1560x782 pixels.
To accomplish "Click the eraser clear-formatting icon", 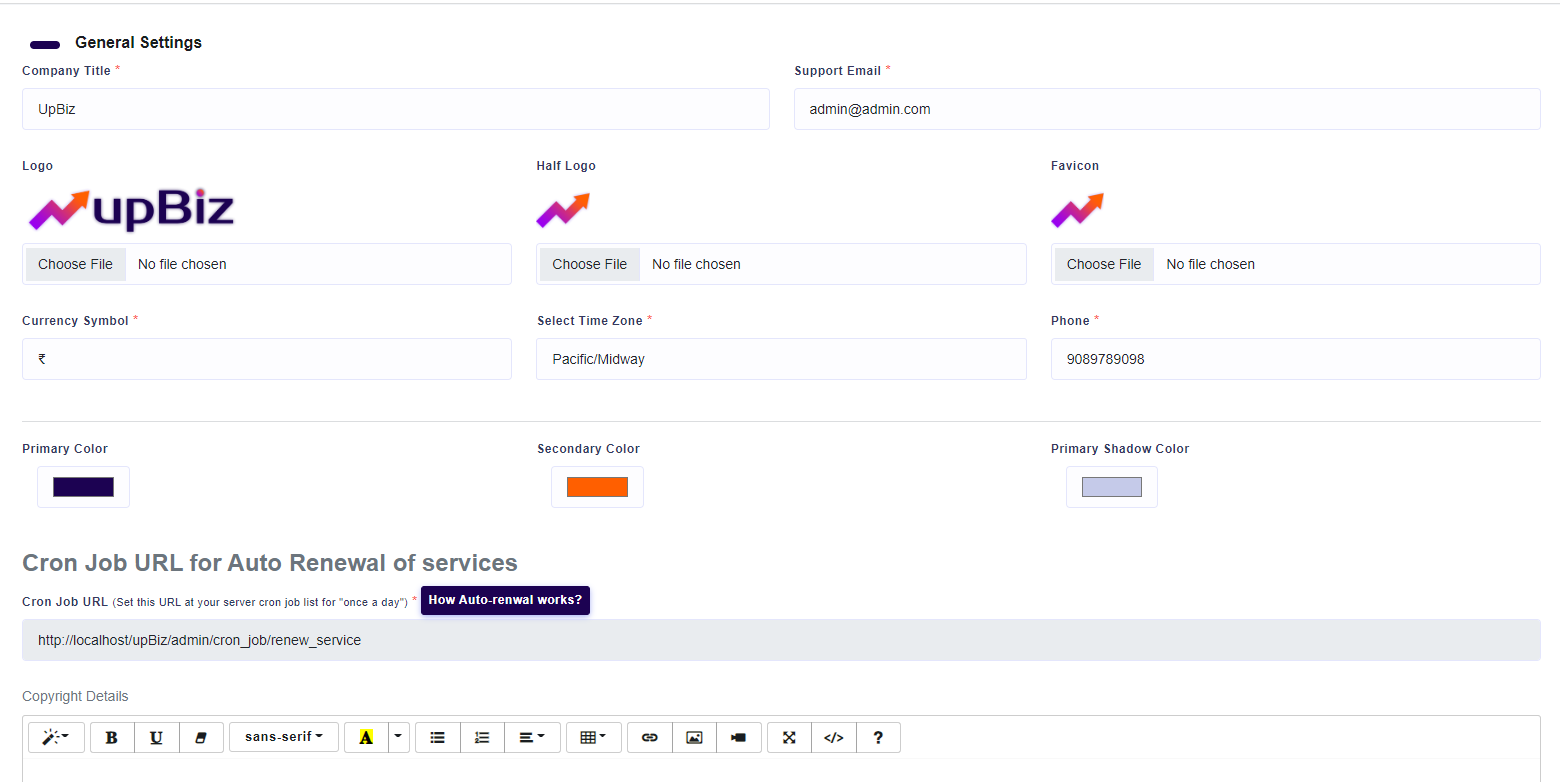I will tap(201, 737).
